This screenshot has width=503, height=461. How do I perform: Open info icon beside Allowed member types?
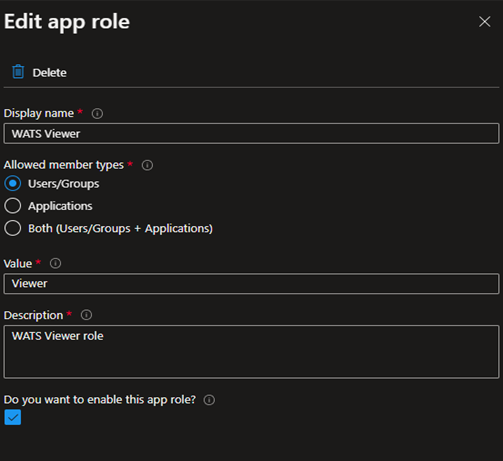coord(147,165)
